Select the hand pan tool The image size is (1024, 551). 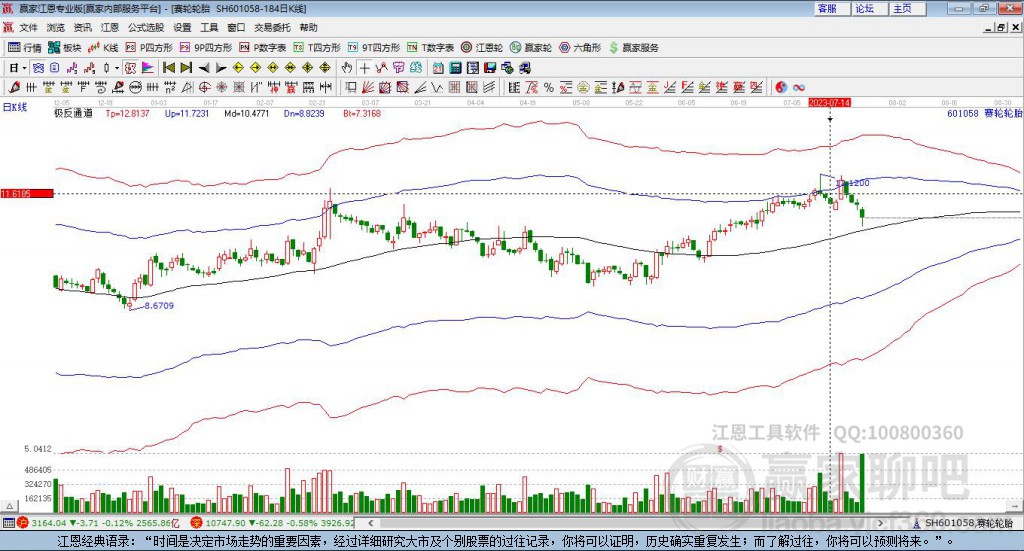pos(346,68)
